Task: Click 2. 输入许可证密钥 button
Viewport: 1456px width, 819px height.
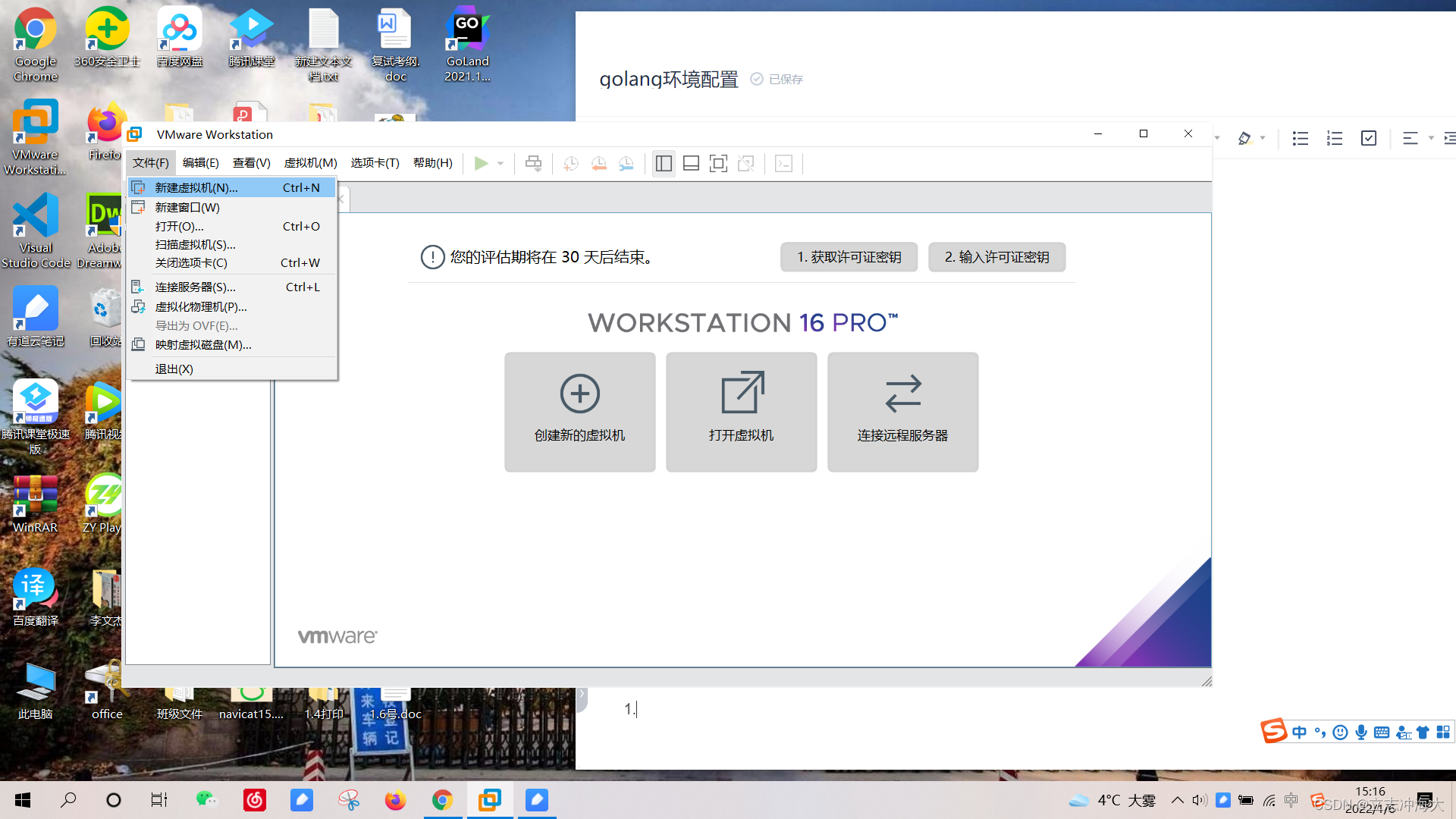Action: (996, 257)
